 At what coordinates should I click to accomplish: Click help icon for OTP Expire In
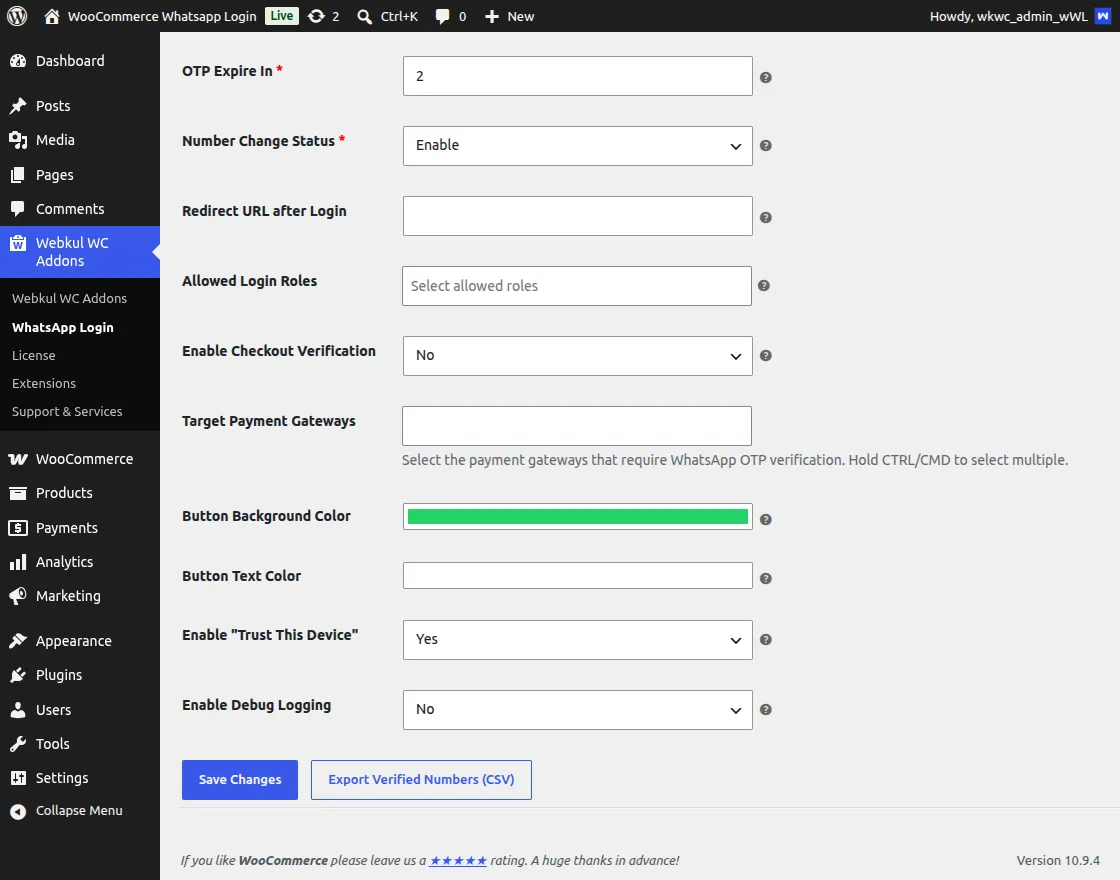point(766,77)
